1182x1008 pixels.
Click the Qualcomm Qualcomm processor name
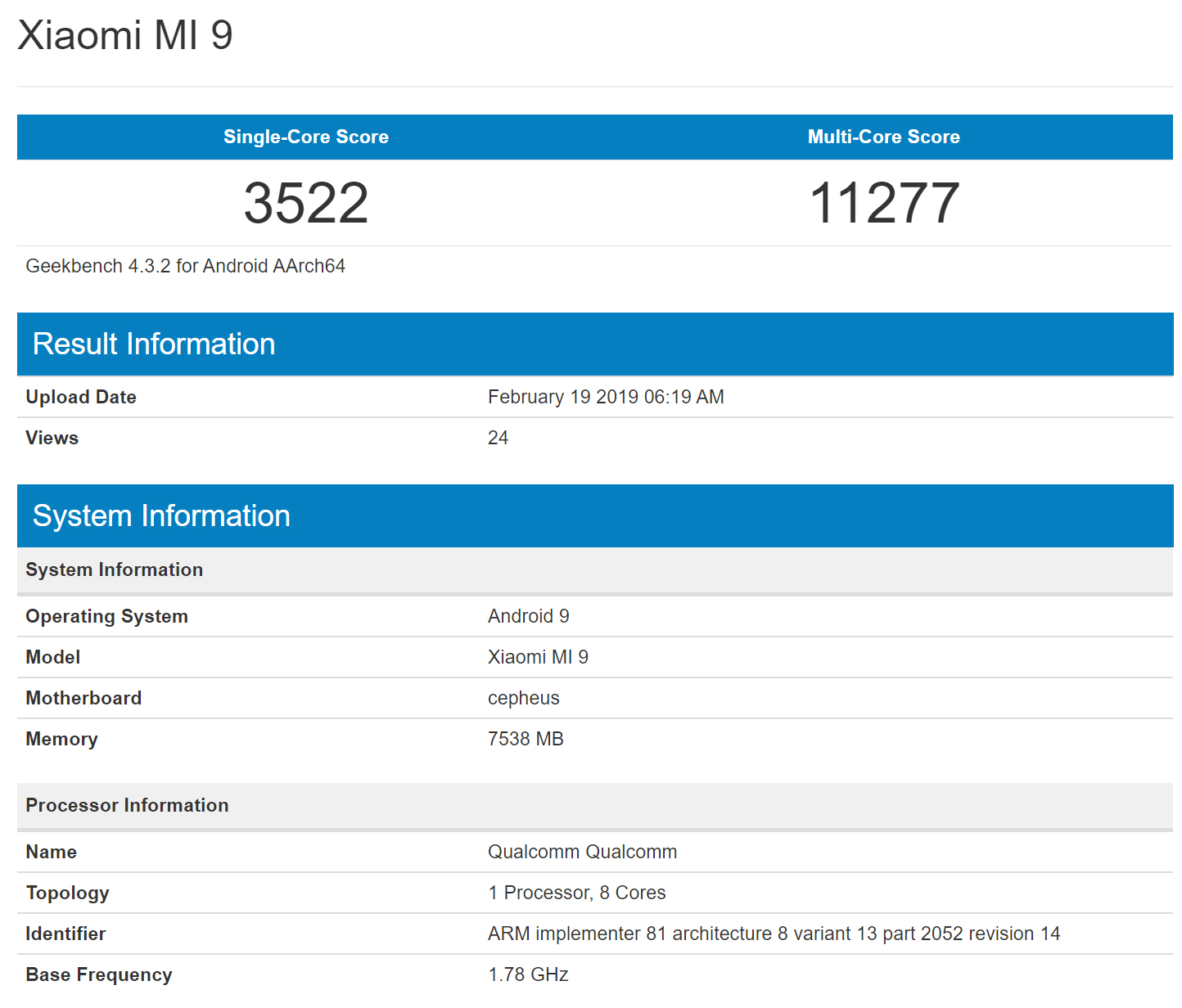pyautogui.click(x=582, y=852)
